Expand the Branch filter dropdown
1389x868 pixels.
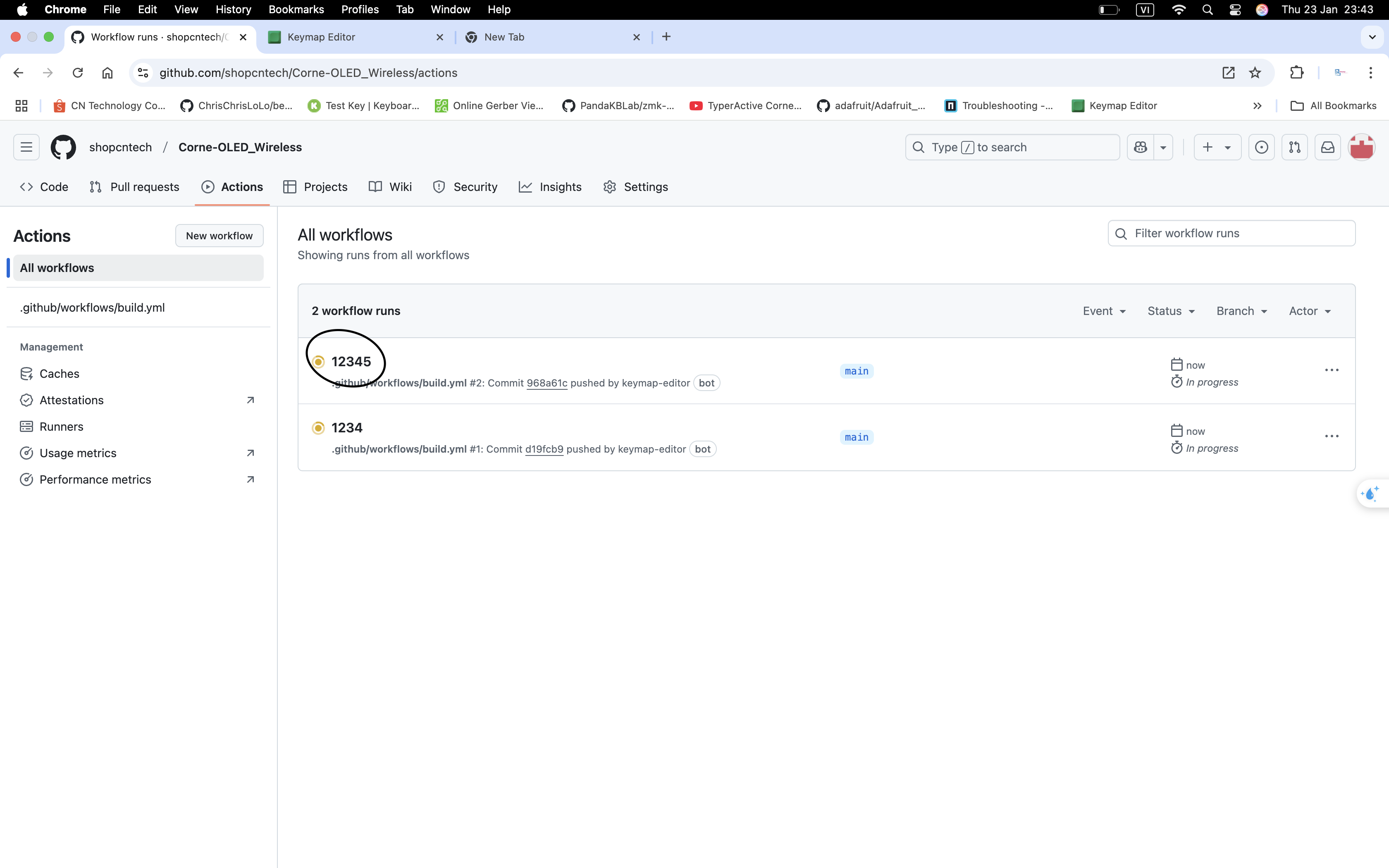pyautogui.click(x=1241, y=311)
